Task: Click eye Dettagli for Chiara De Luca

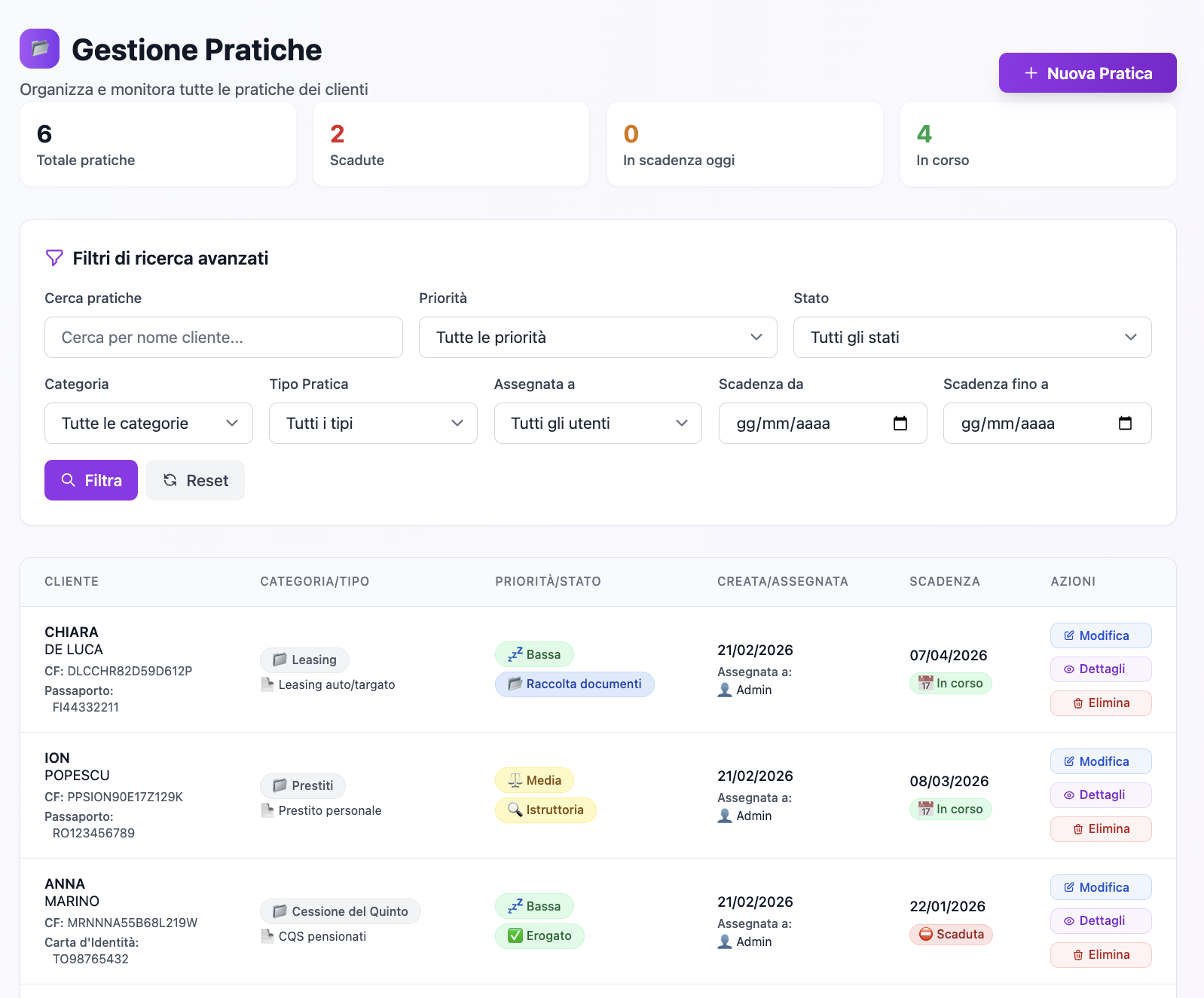Action: pyautogui.click(x=1100, y=669)
